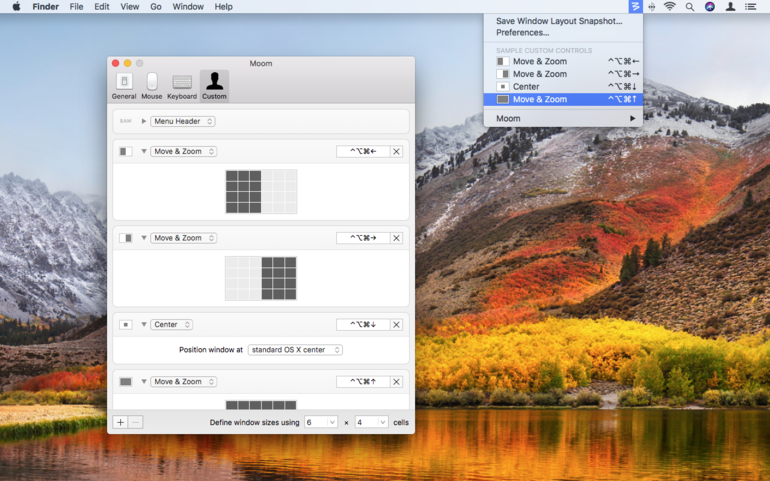Screen dimensions: 770x481
Task: Open the Edit menu
Action: 102,6
